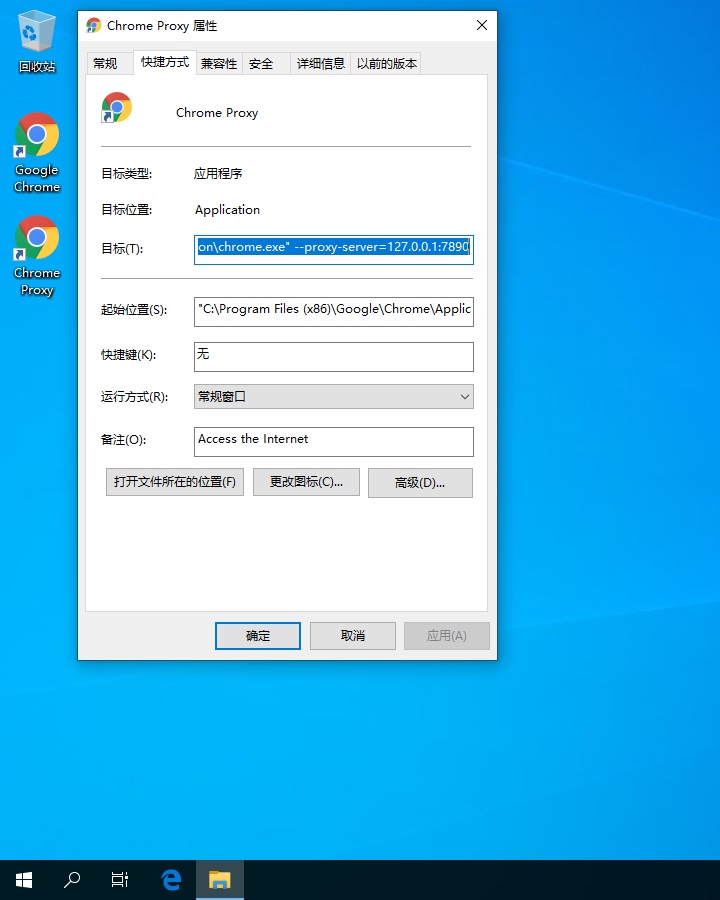The width and height of the screenshot is (720, 900).
Task: Click the 快捷键(K) field showing 无
Action: (334, 356)
